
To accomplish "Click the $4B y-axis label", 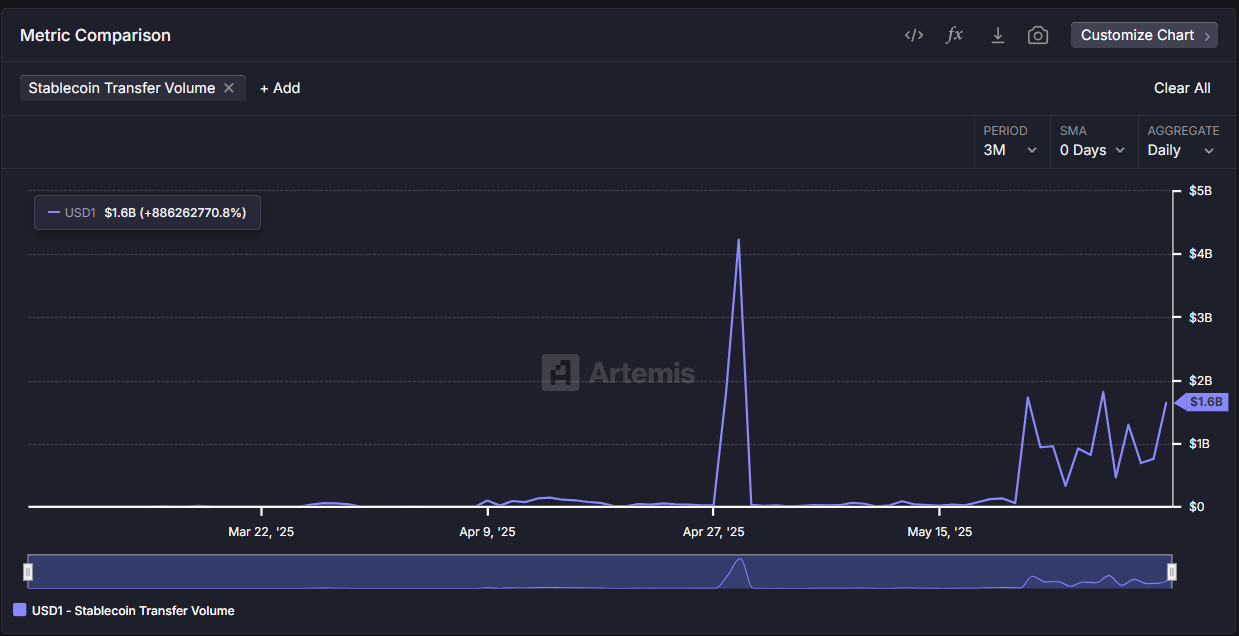I will [1200, 254].
